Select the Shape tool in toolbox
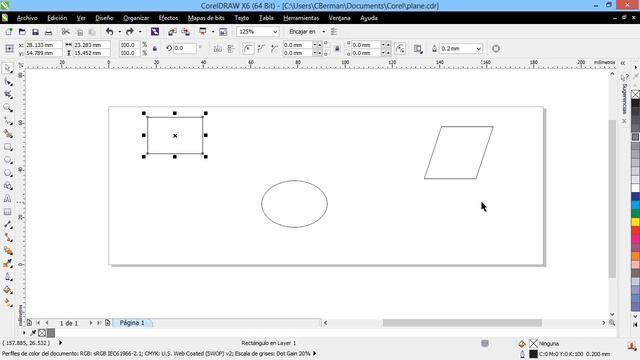 coord(8,82)
